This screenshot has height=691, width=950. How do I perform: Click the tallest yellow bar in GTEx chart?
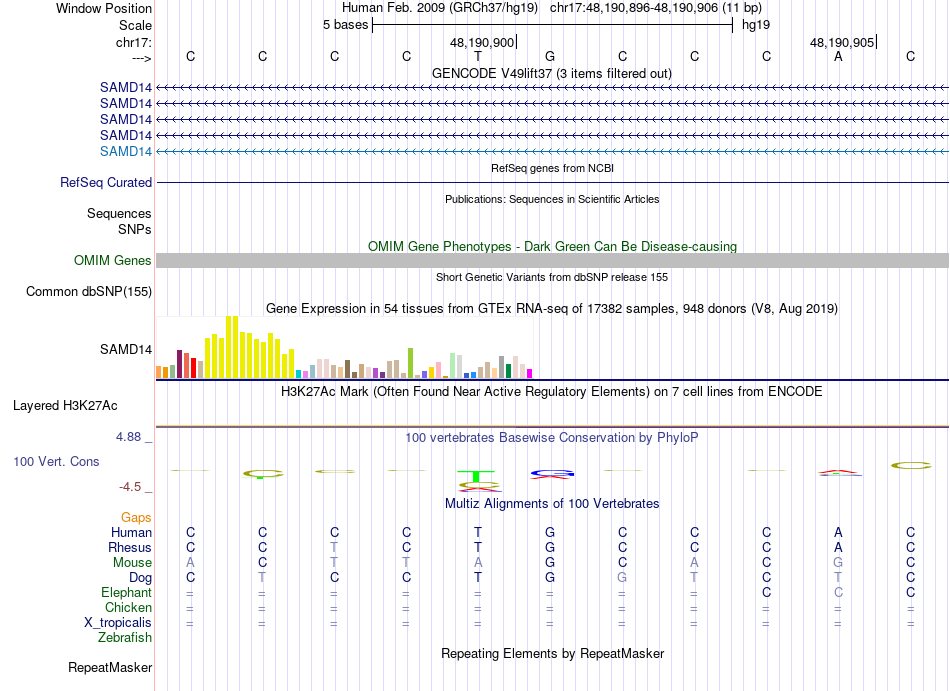[x=229, y=347]
